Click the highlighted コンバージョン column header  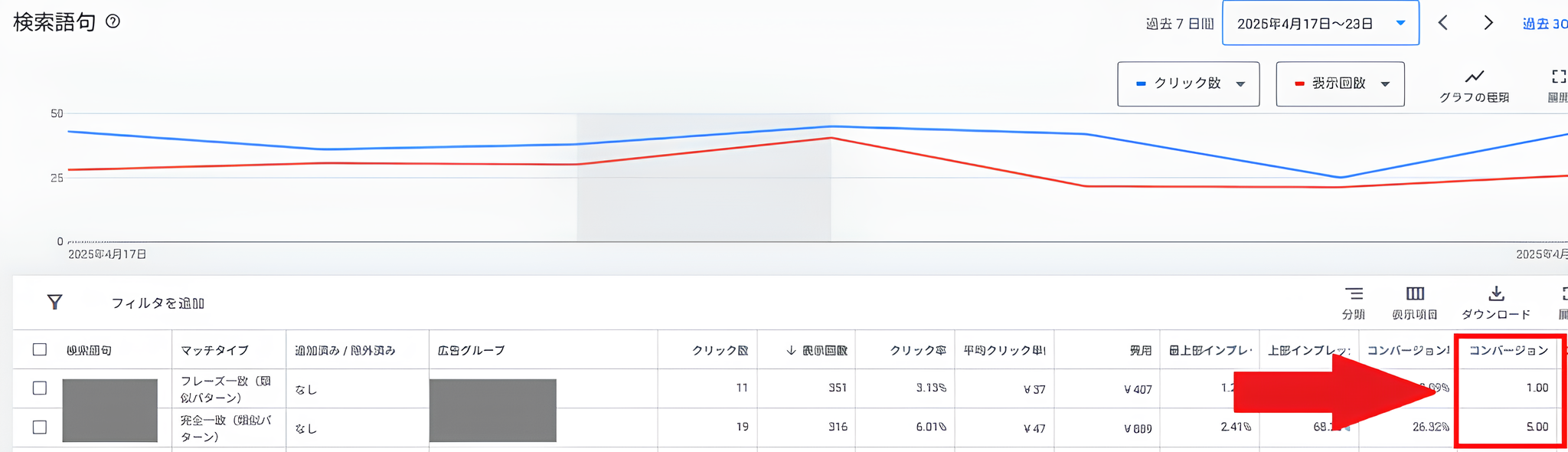1508,350
